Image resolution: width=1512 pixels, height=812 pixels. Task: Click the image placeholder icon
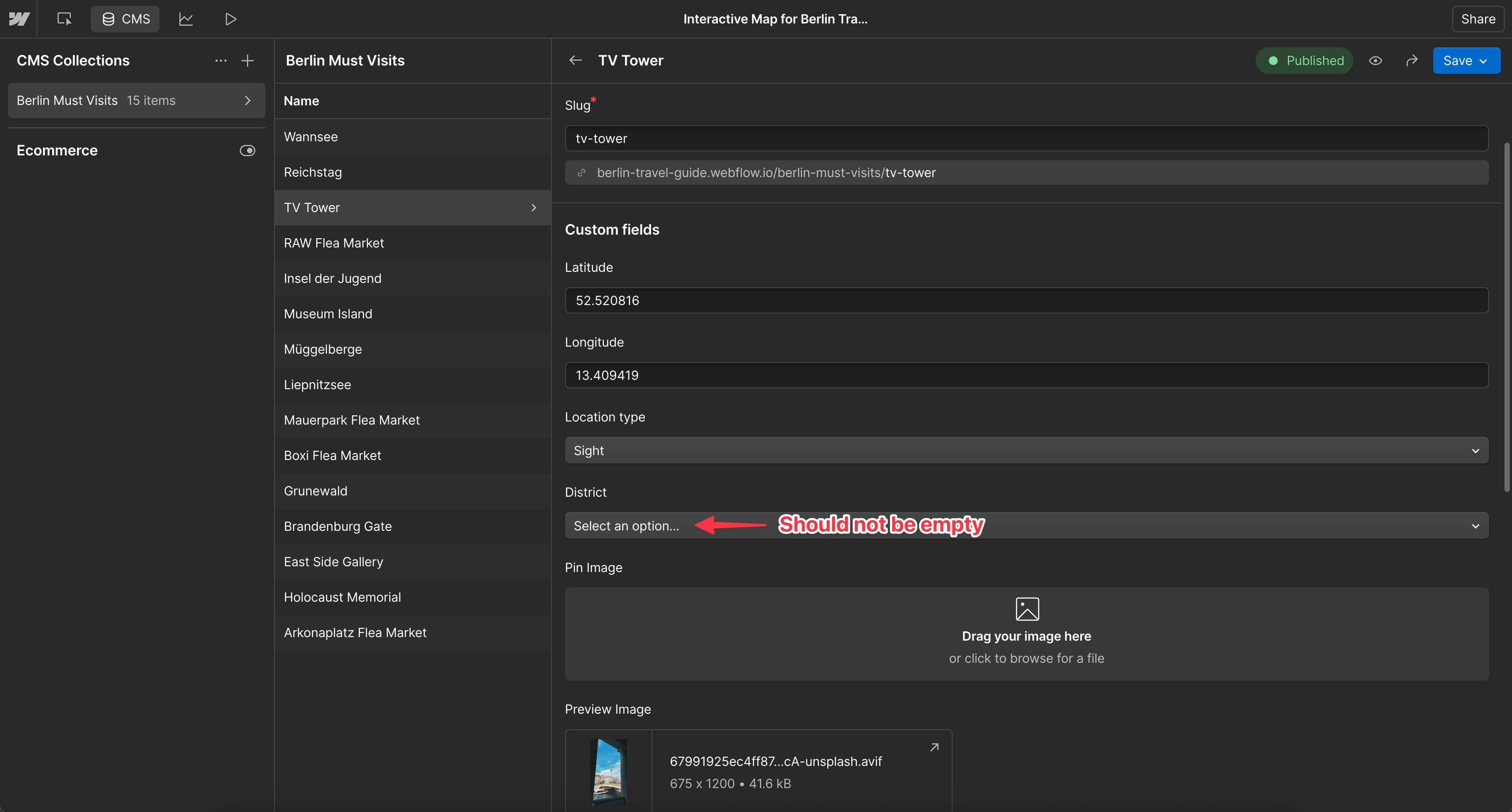(x=1027, y=609)
